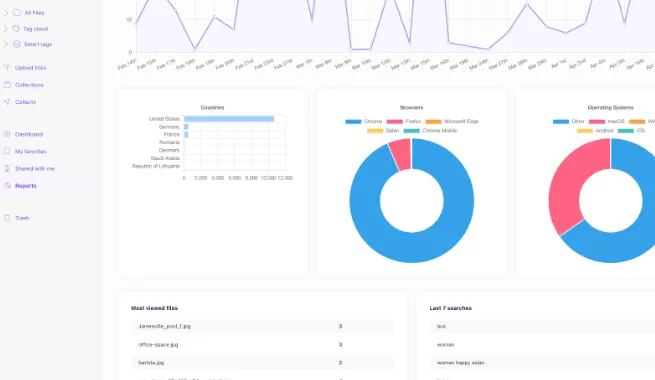Click the Trash icon
The width and height of the screenshot is (655, 380).
click(x=7, y=218)
